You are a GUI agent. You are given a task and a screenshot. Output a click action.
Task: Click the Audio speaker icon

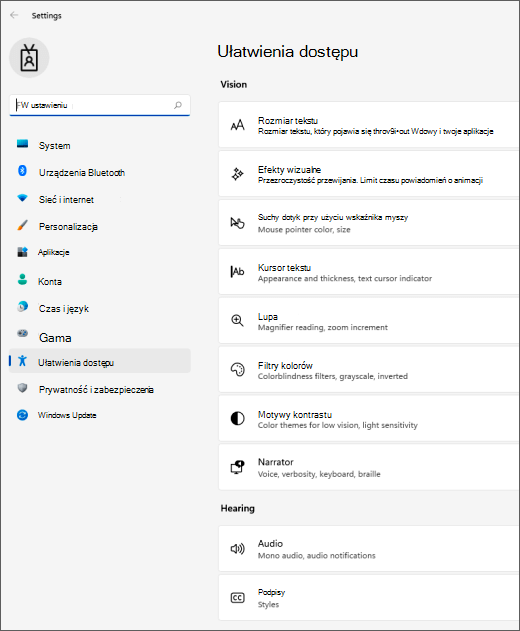[237, 549]
